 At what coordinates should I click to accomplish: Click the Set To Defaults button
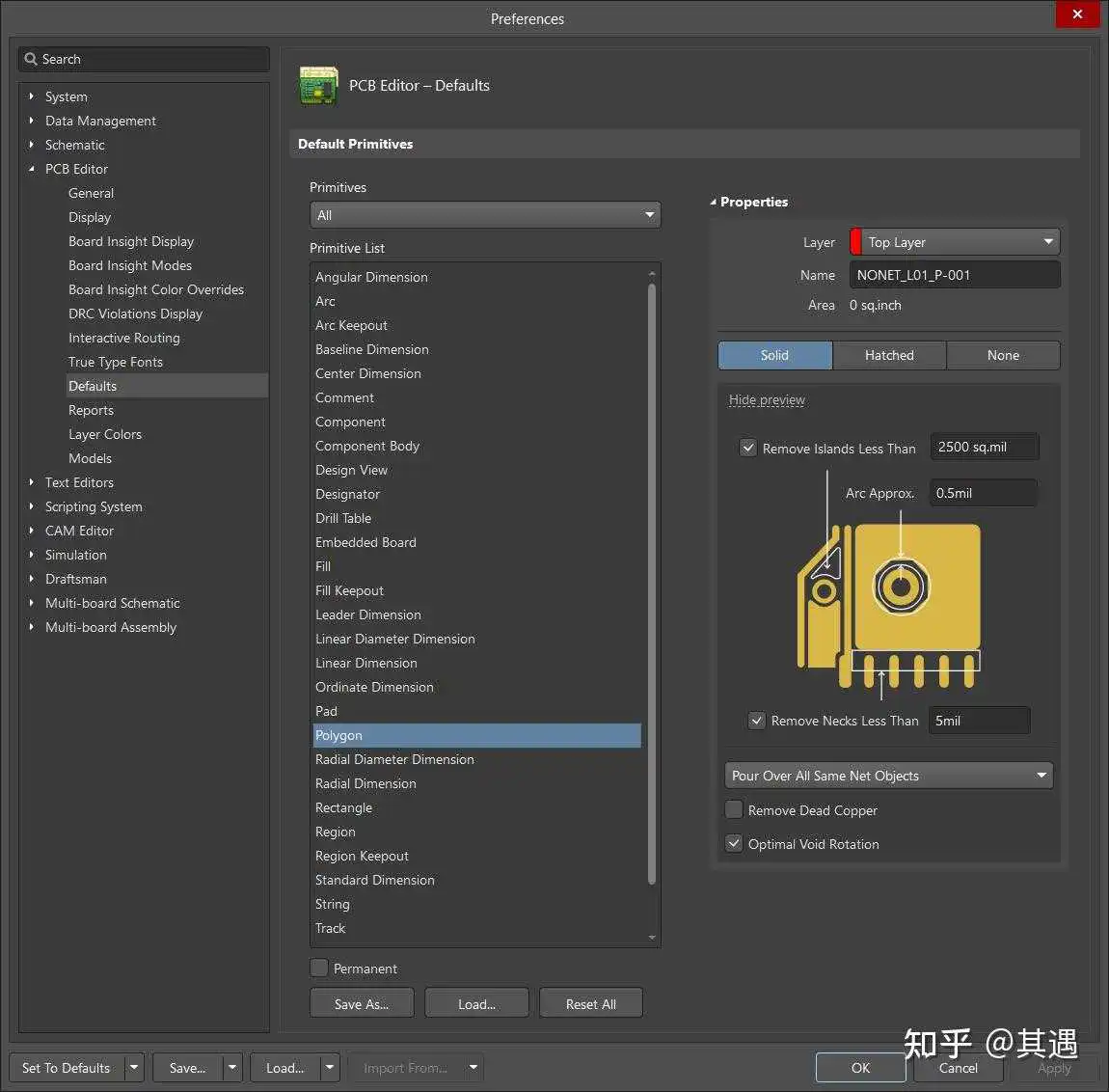point(67,1067)
